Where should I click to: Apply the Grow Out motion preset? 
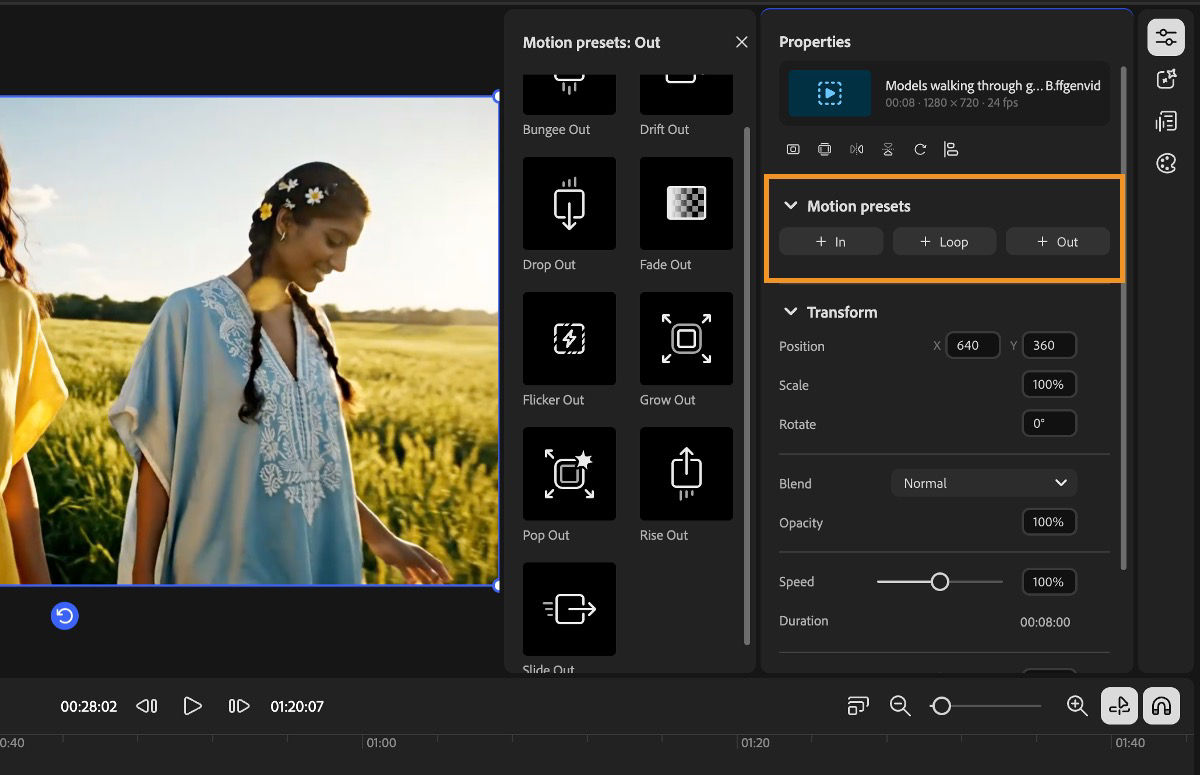click(x=686, y=338)
